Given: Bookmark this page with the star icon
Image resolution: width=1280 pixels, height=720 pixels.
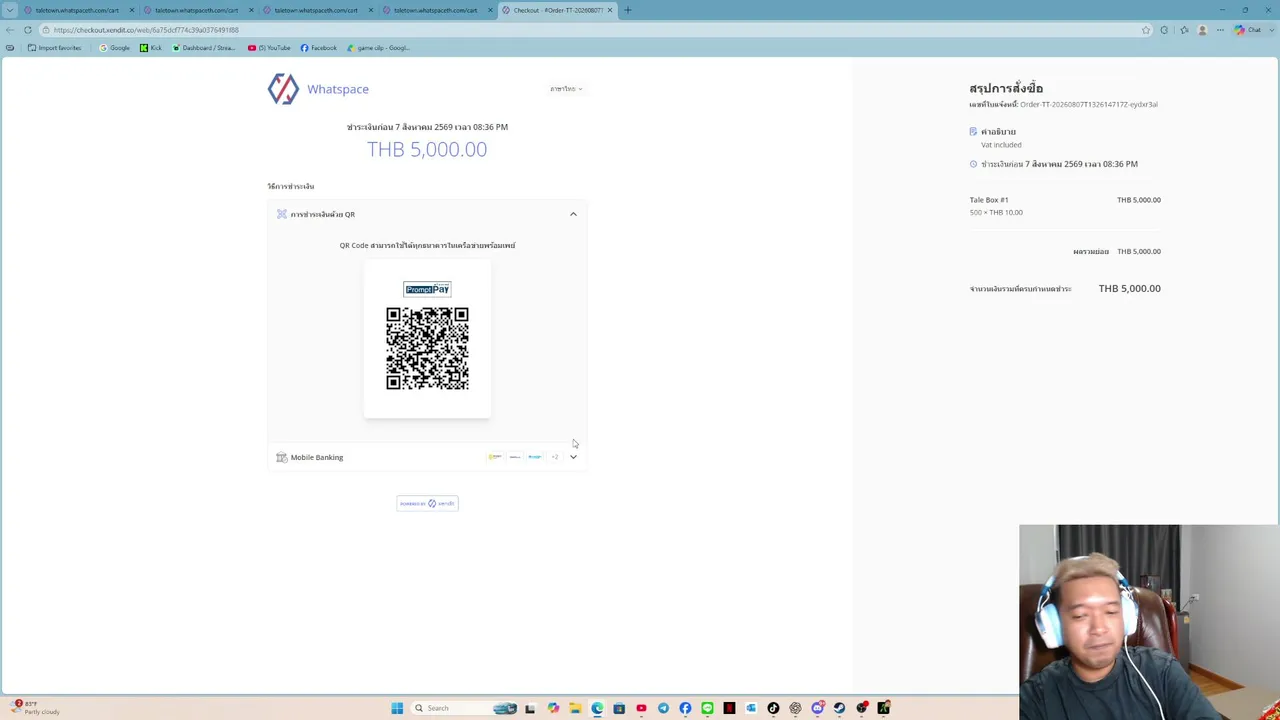Looking at the screenshot, I should click(x=1146, y=30).
